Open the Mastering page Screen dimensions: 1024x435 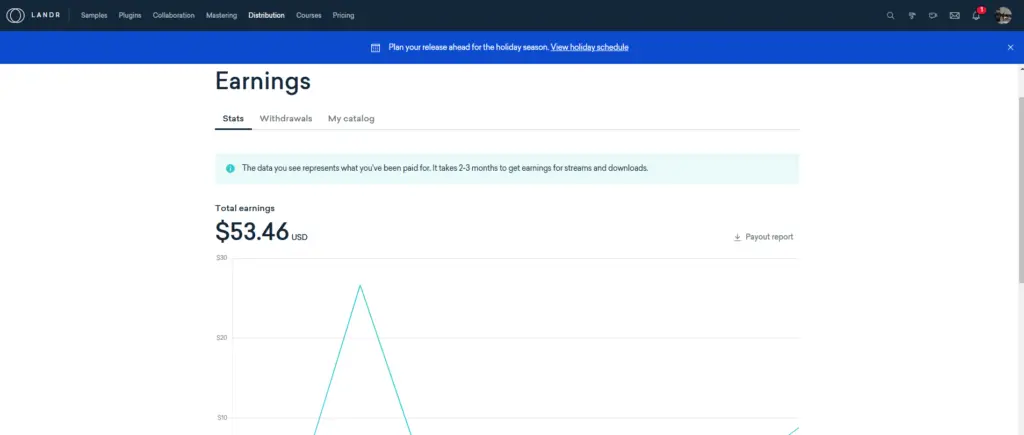point(221,16)
